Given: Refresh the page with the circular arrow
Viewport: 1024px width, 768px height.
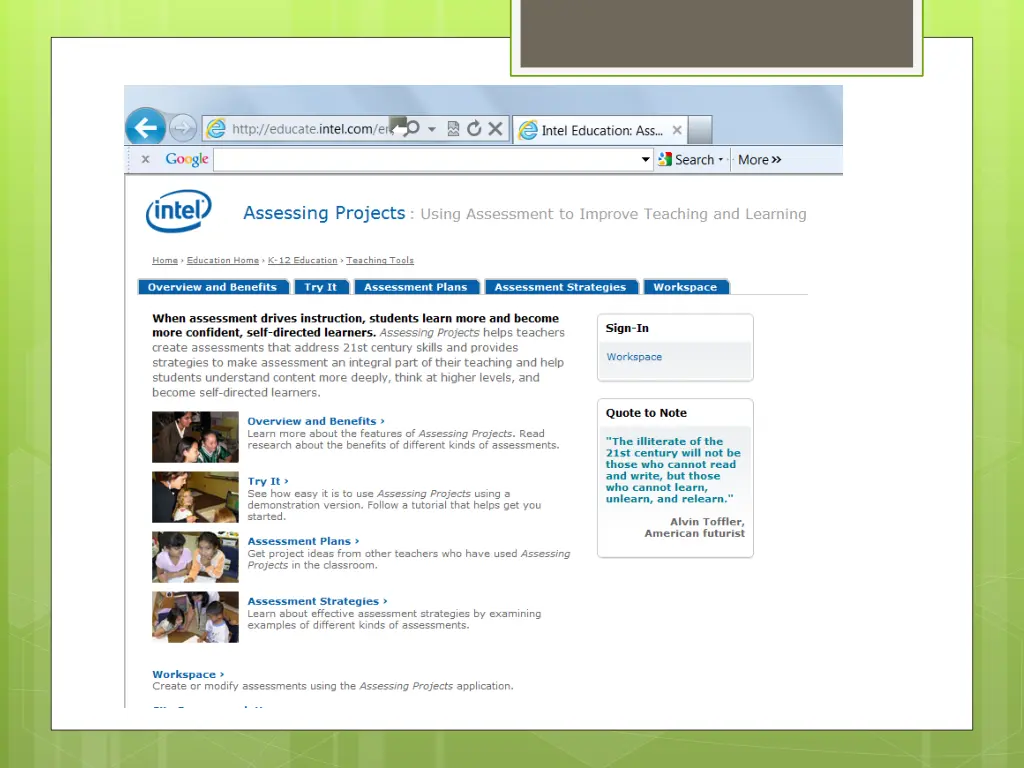Looking at the screenshot, I should click(x=474, y=129).
